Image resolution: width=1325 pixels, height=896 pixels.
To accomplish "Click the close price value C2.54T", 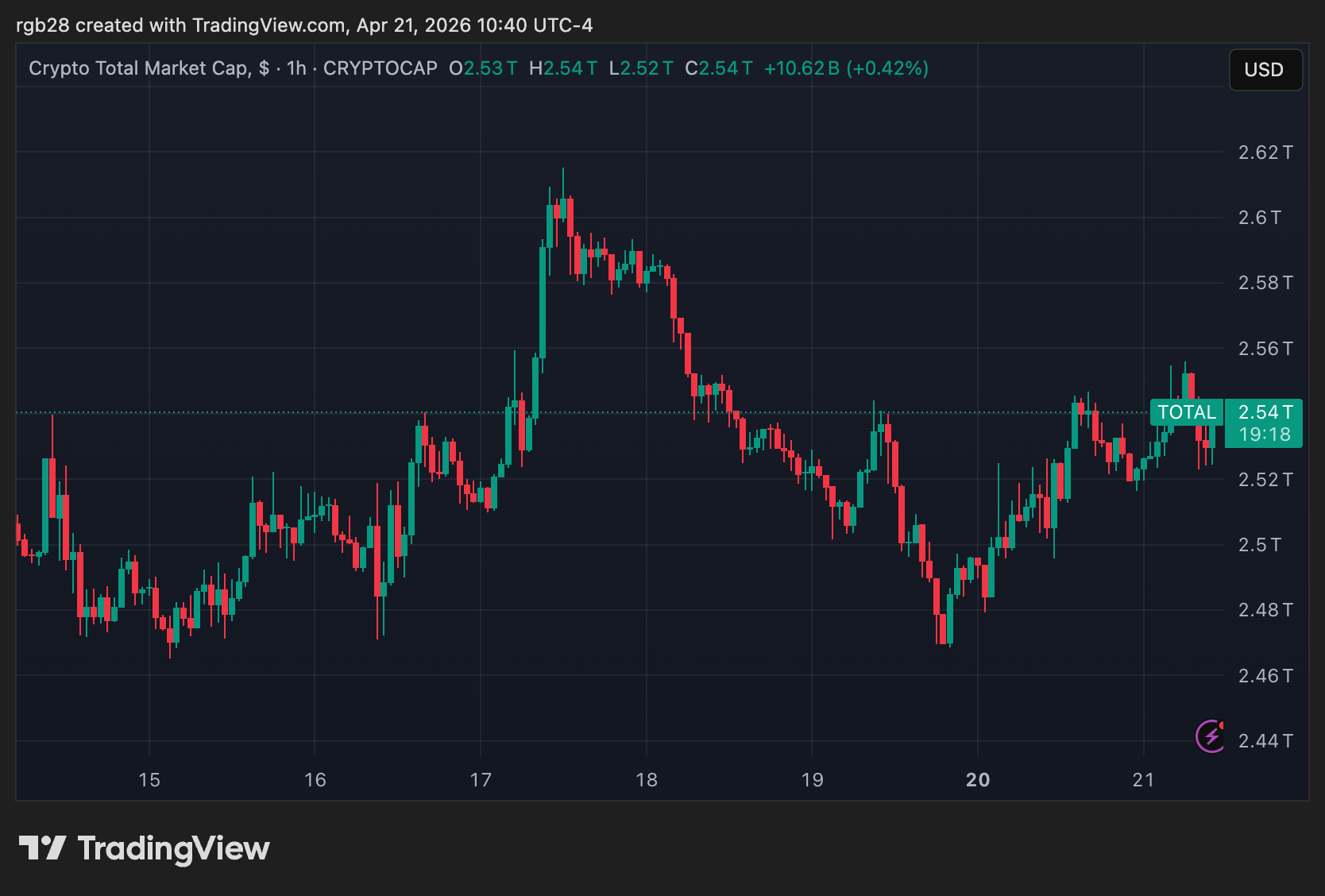I will 718,68.
